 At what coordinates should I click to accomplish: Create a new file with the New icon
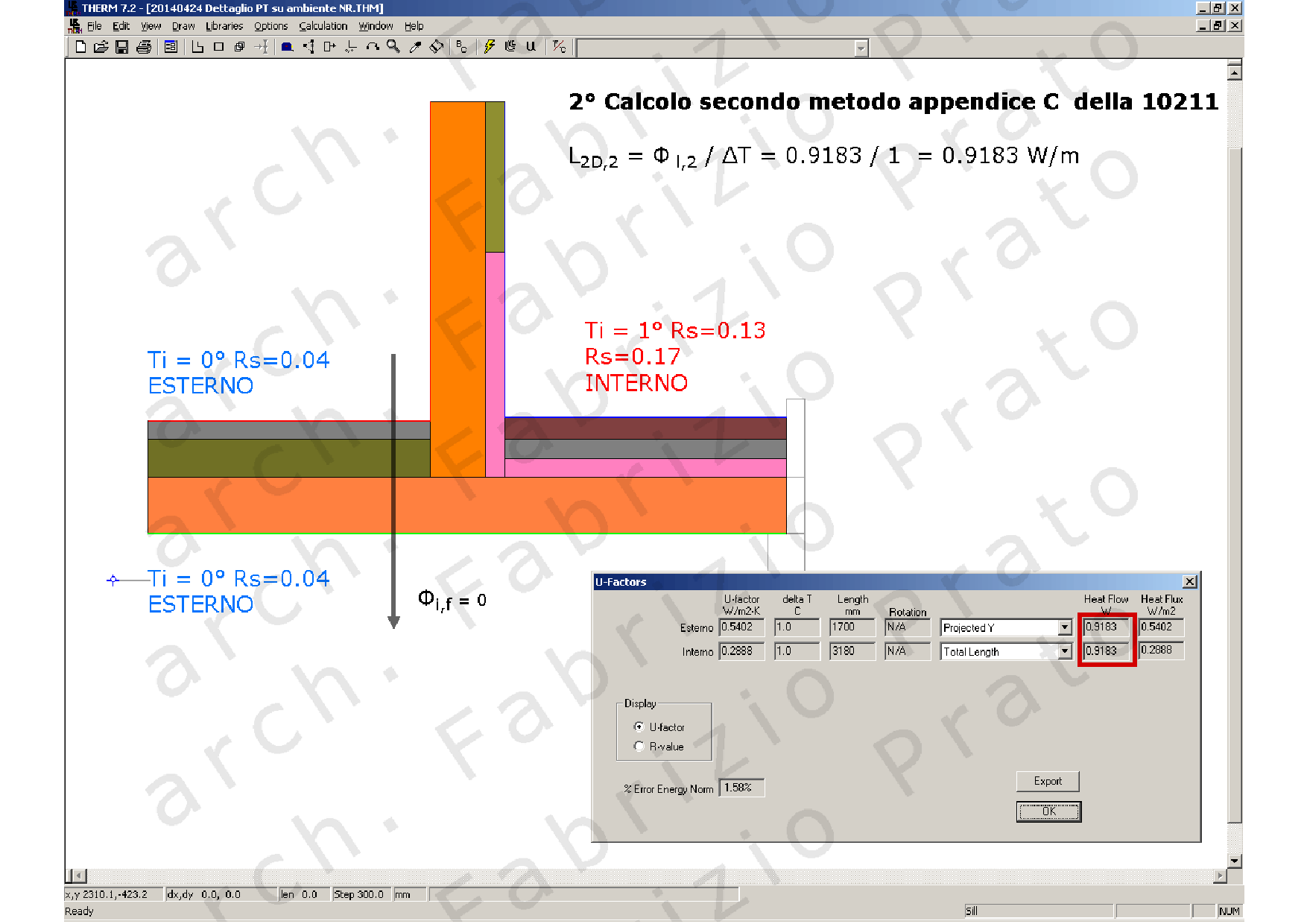[x=80, y=47]
